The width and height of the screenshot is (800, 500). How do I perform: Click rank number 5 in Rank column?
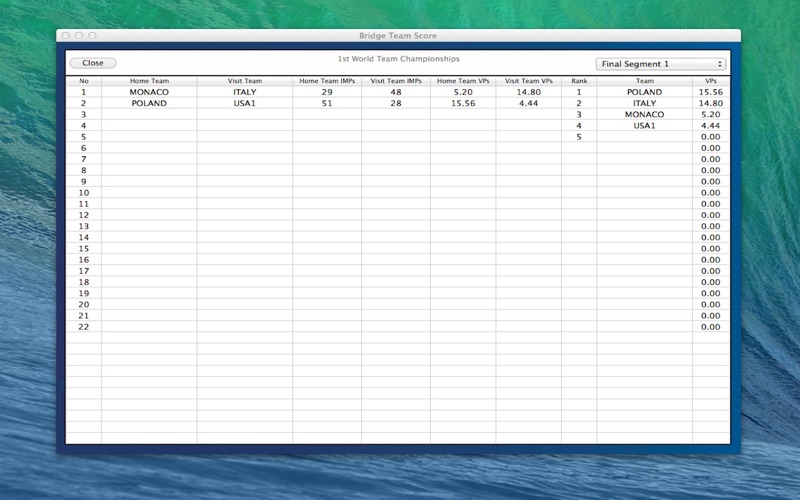579,137
